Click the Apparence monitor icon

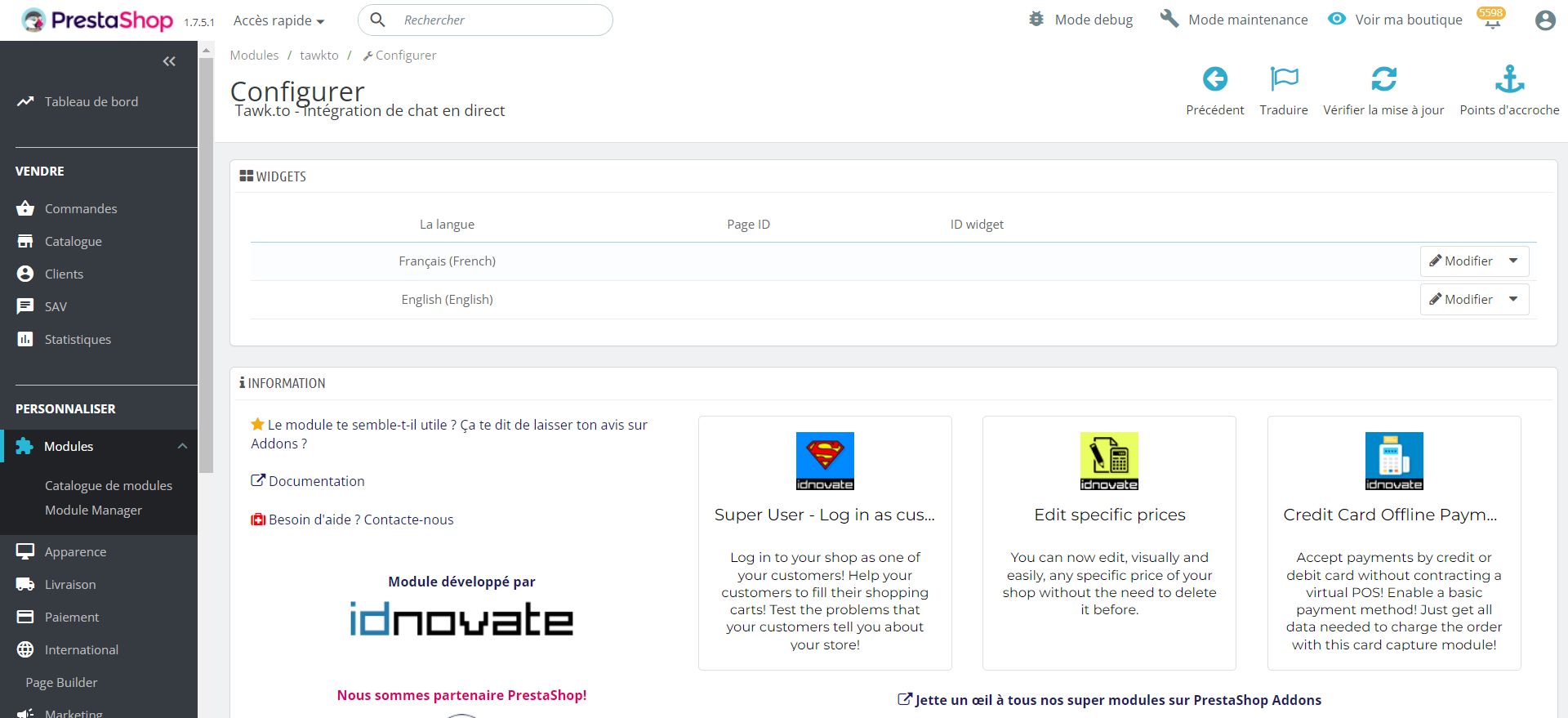pos(25,551)
